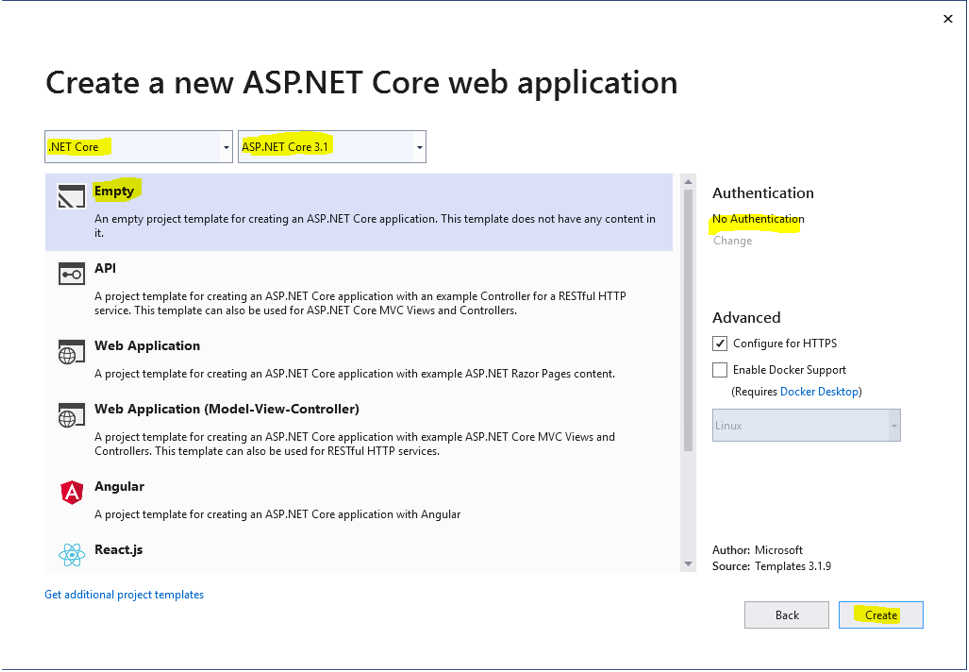
Task: Click the Angular logo icon
Action: (72, 492)
